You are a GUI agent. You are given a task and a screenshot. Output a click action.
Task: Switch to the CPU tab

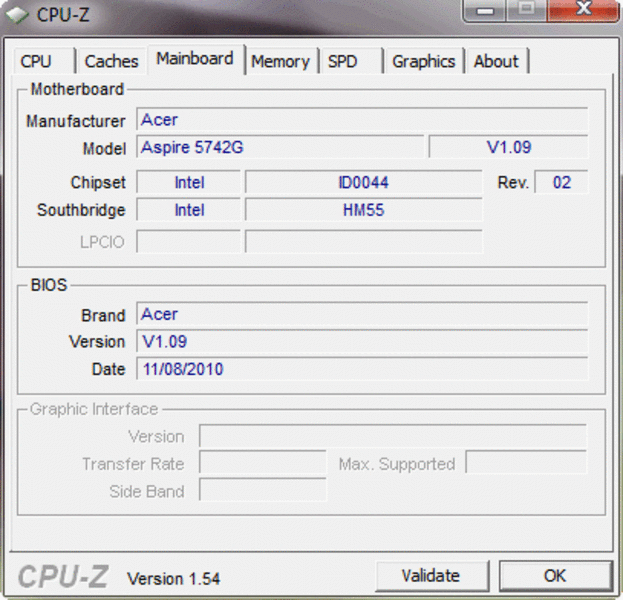44,61
